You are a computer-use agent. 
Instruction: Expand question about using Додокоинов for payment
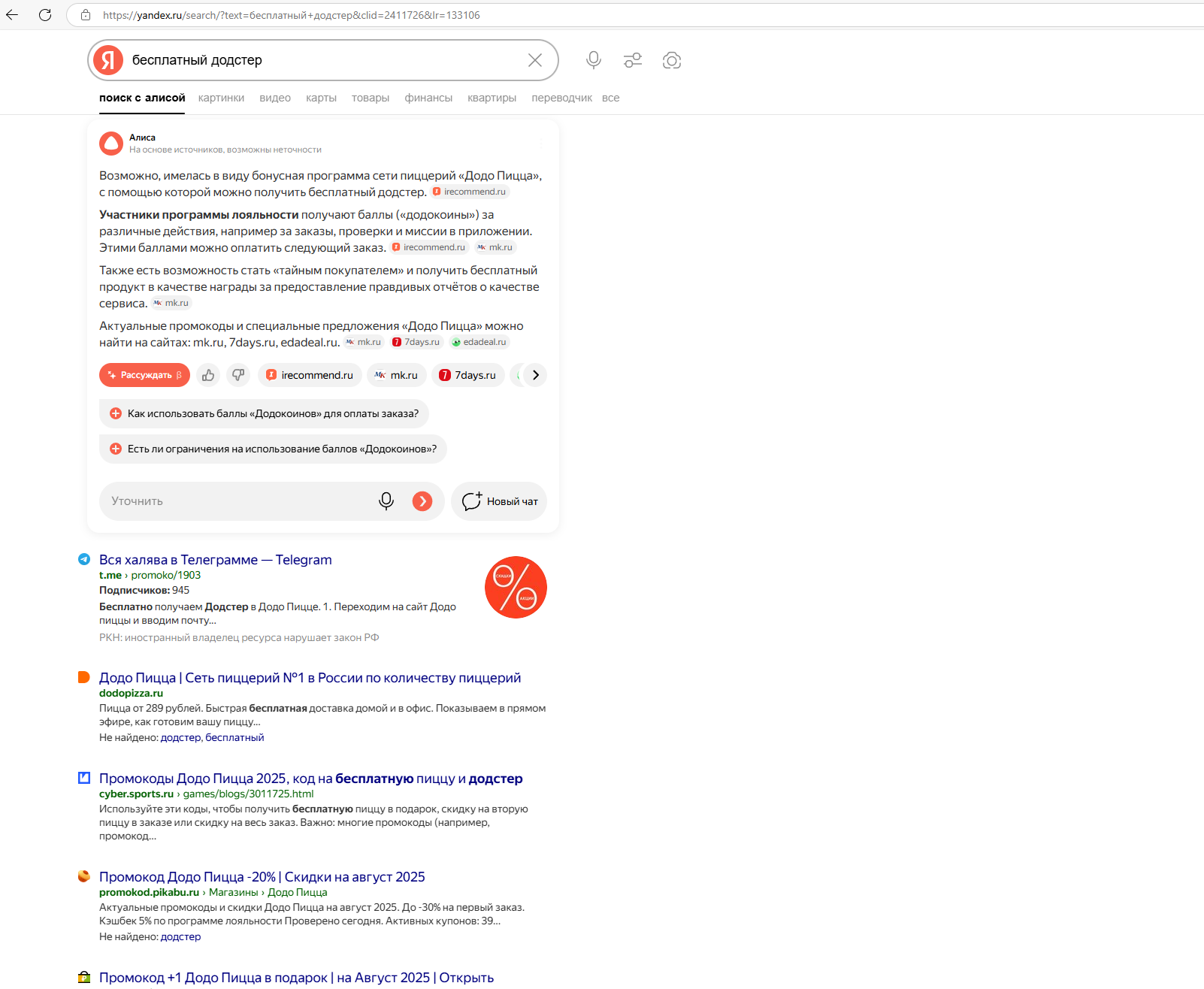pos(264,413)
